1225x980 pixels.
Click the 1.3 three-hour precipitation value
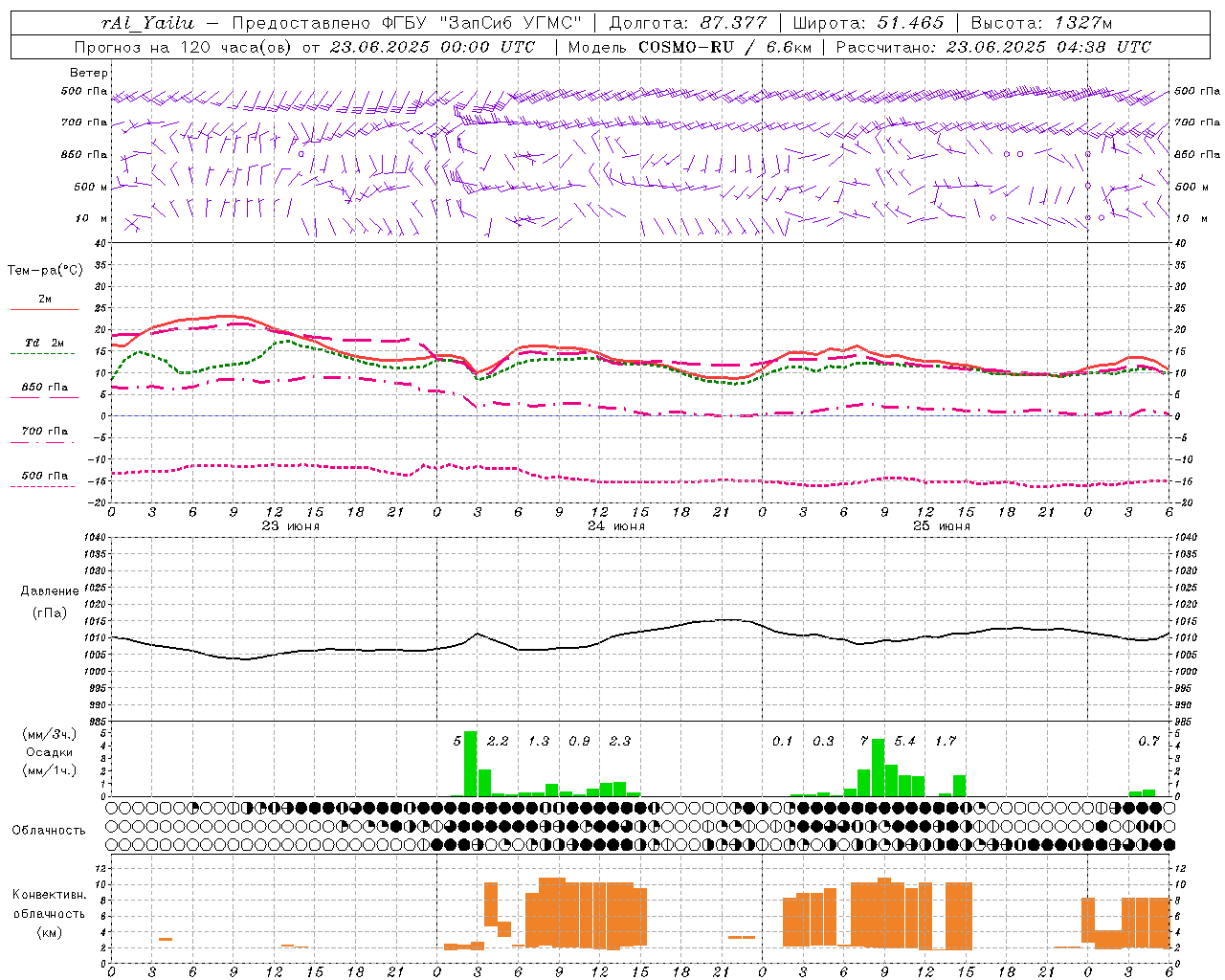point(539,741)
